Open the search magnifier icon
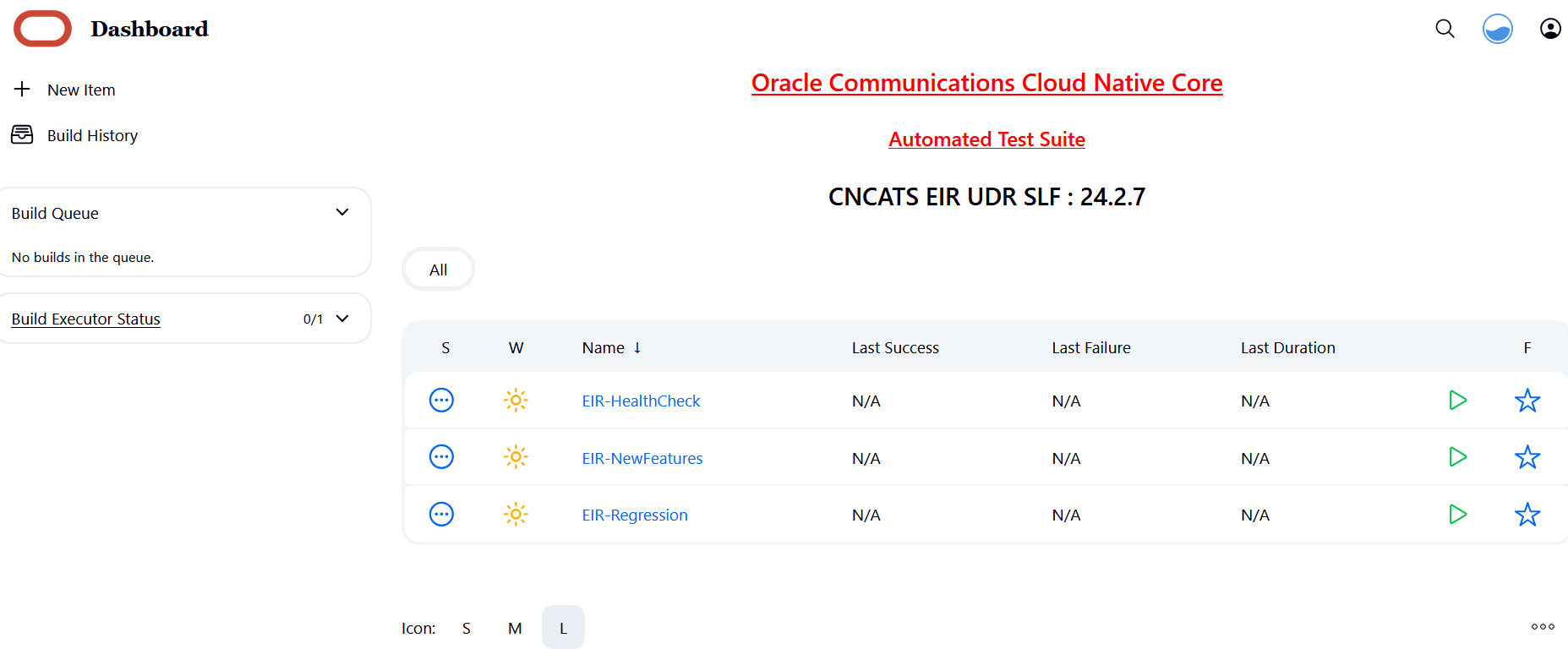This screenshot has height=649, width=1568. point(1445,29)
